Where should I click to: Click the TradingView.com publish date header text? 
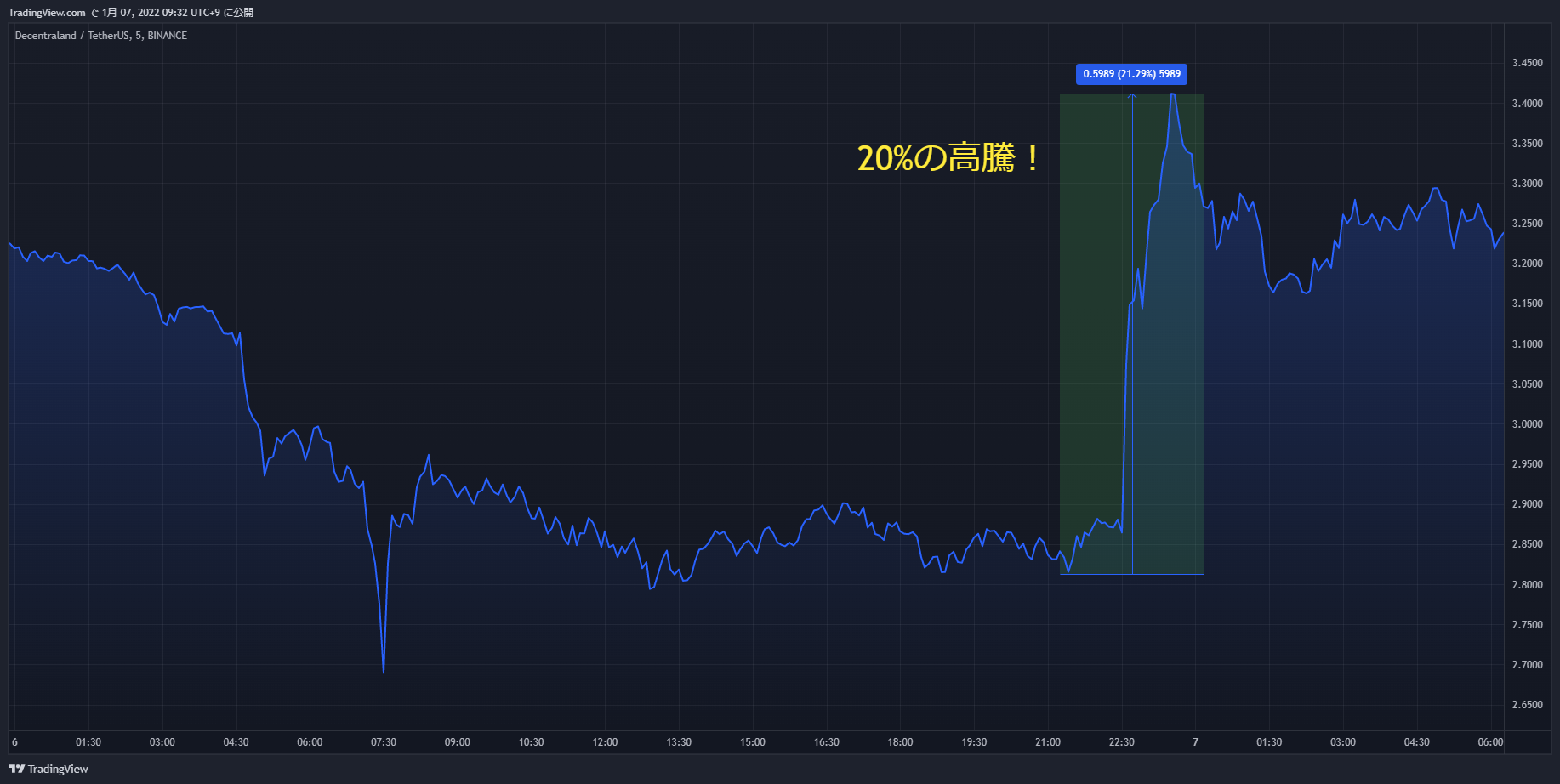point(131,13)
